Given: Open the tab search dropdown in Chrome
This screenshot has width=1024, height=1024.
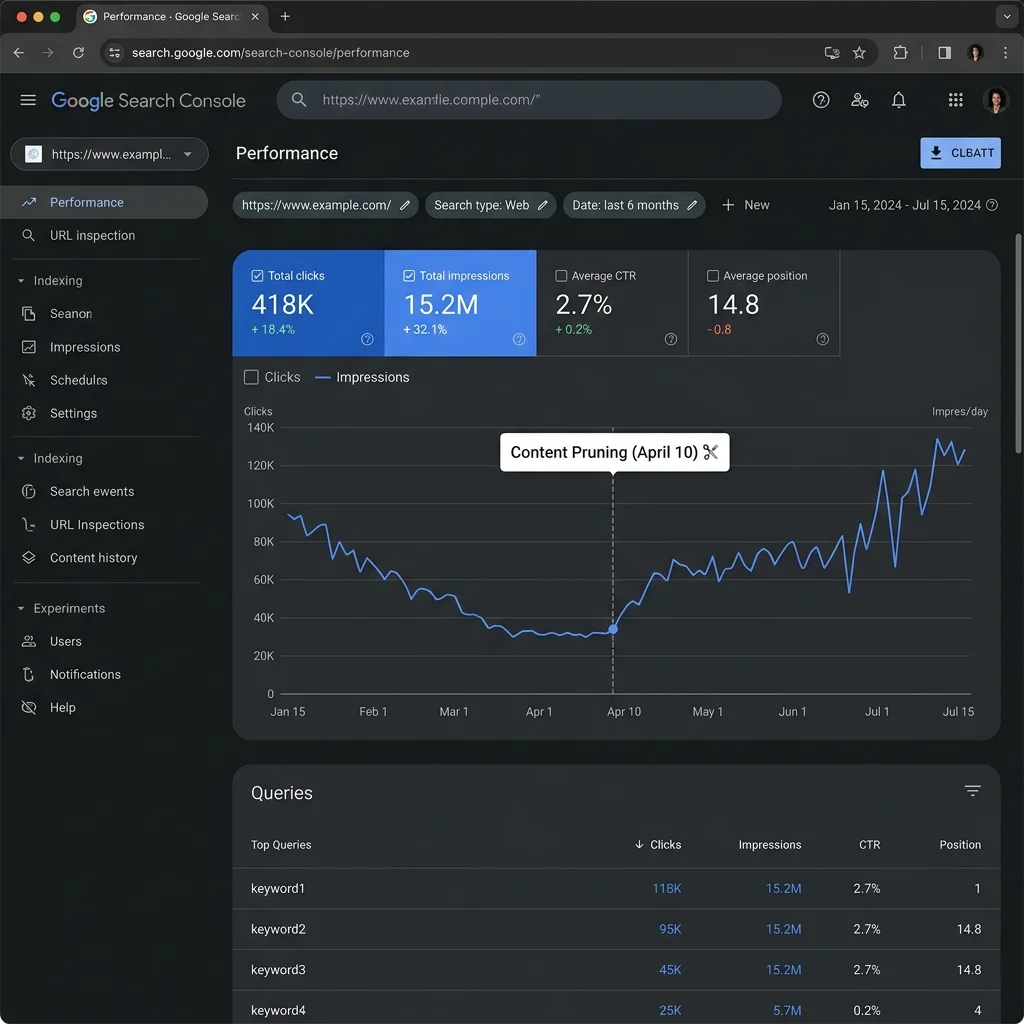Looking at the screenshot, I should 1006,16.
